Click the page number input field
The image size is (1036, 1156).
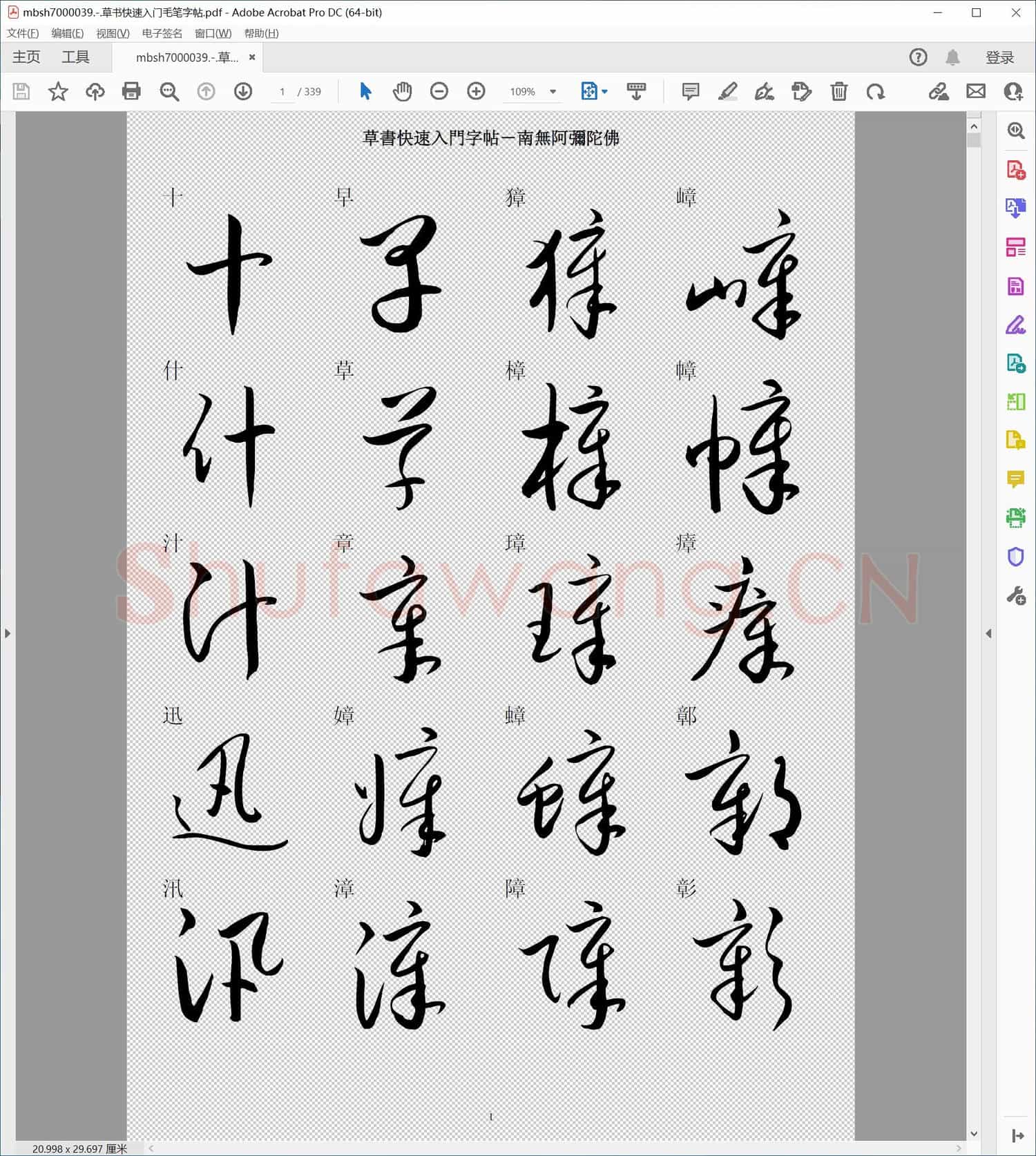point(282,91)
